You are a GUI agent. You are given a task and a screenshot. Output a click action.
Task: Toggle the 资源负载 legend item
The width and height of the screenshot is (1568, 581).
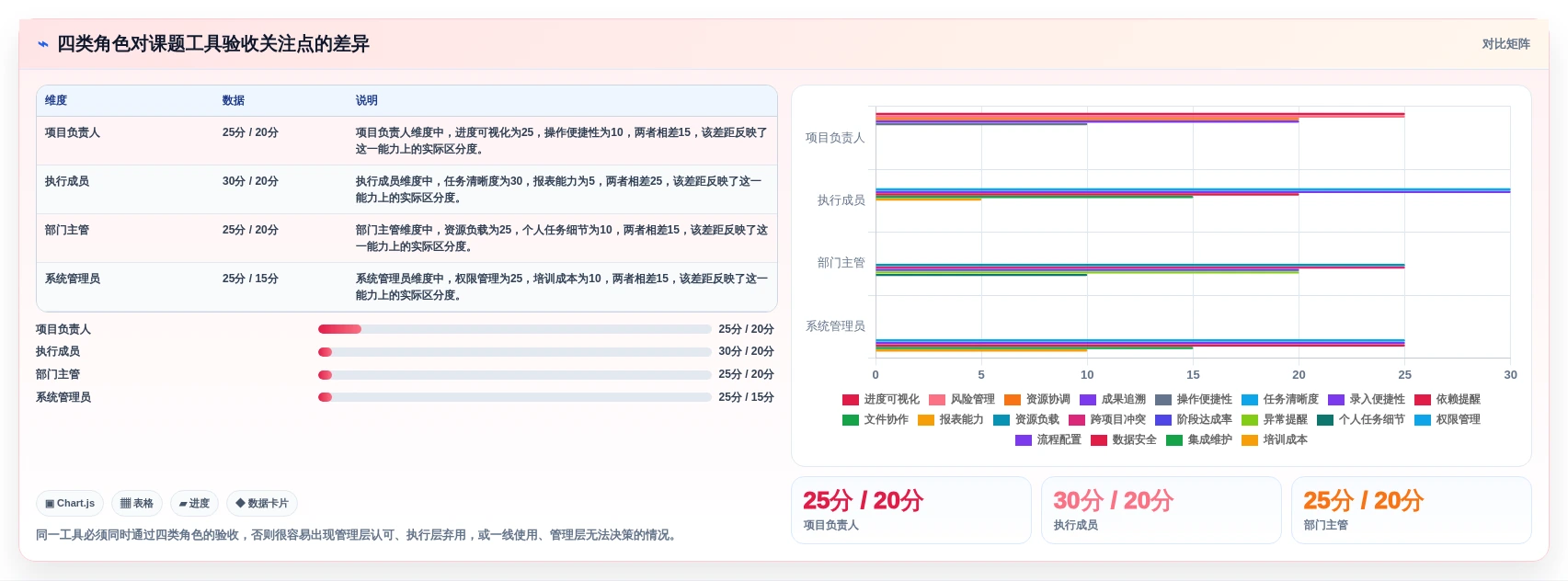(x=1026, y=419)
